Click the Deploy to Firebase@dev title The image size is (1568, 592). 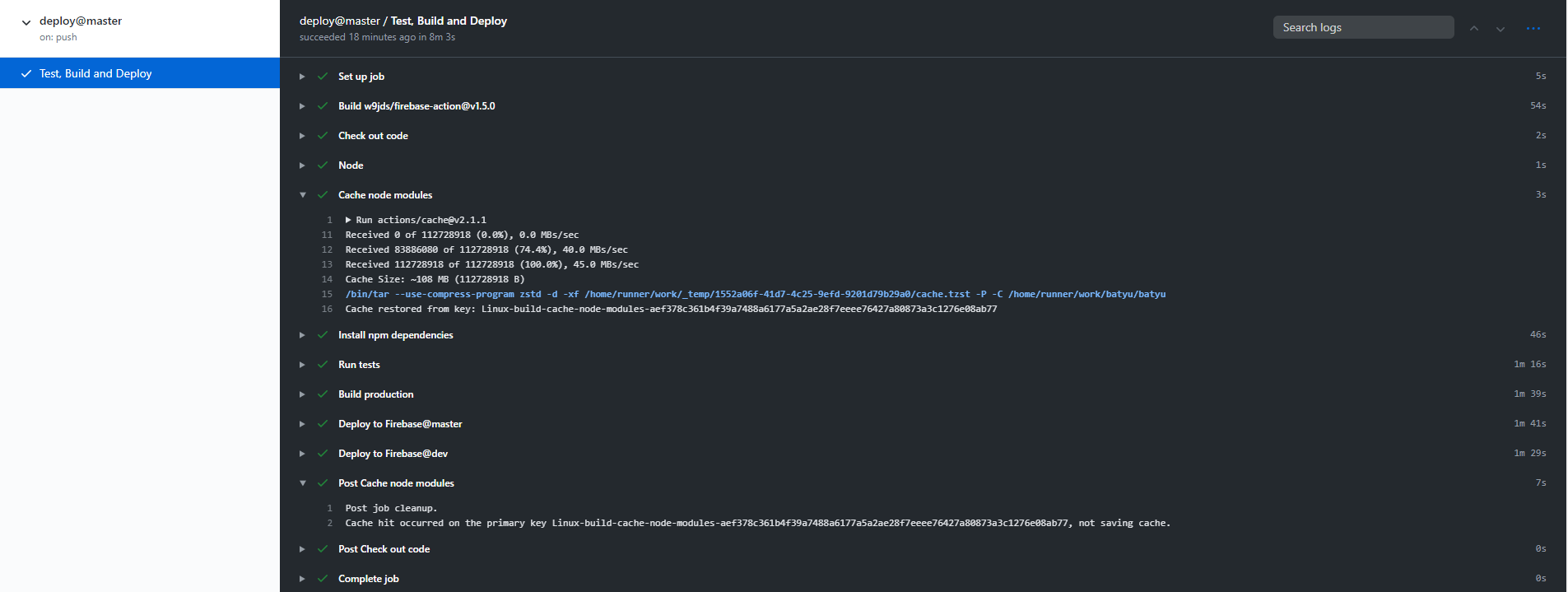pyautogui.click(x=393, y=454)
